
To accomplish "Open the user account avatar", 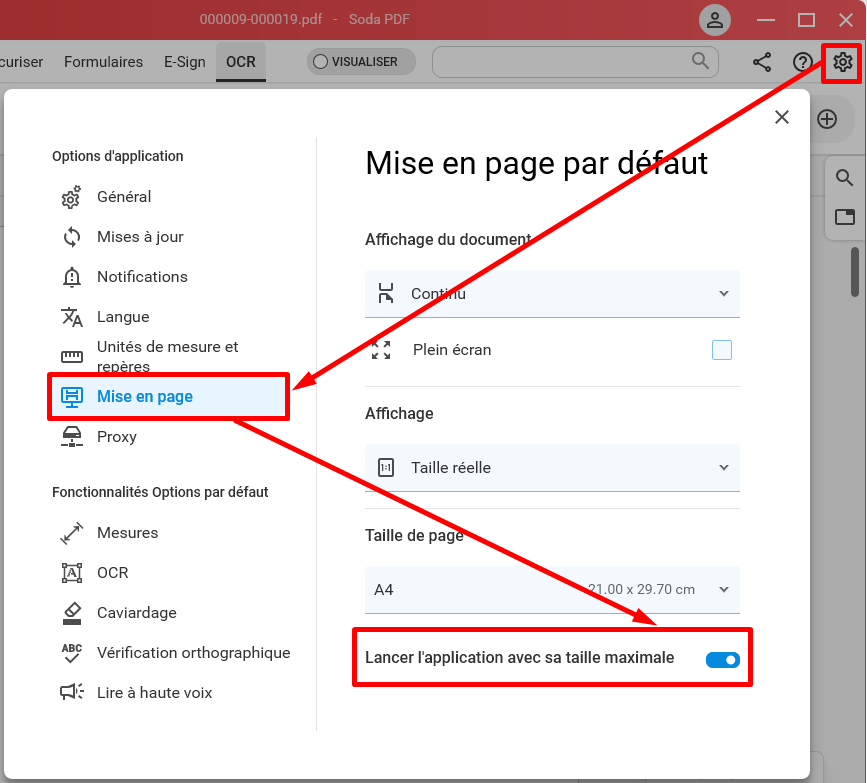I will [714, 20].
